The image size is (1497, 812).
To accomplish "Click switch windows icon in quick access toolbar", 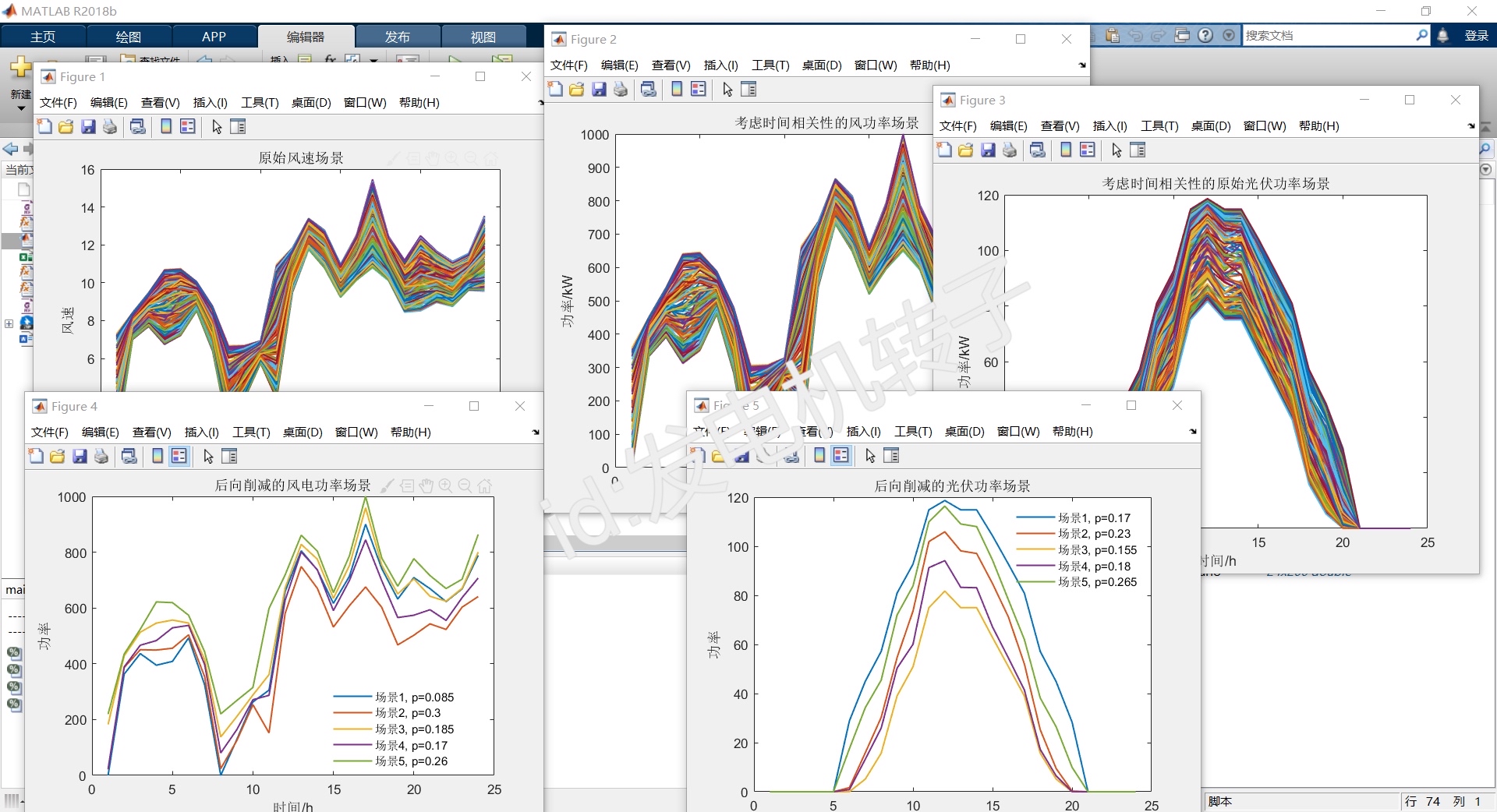I will pyautogui.click(x=1183, y=35).
